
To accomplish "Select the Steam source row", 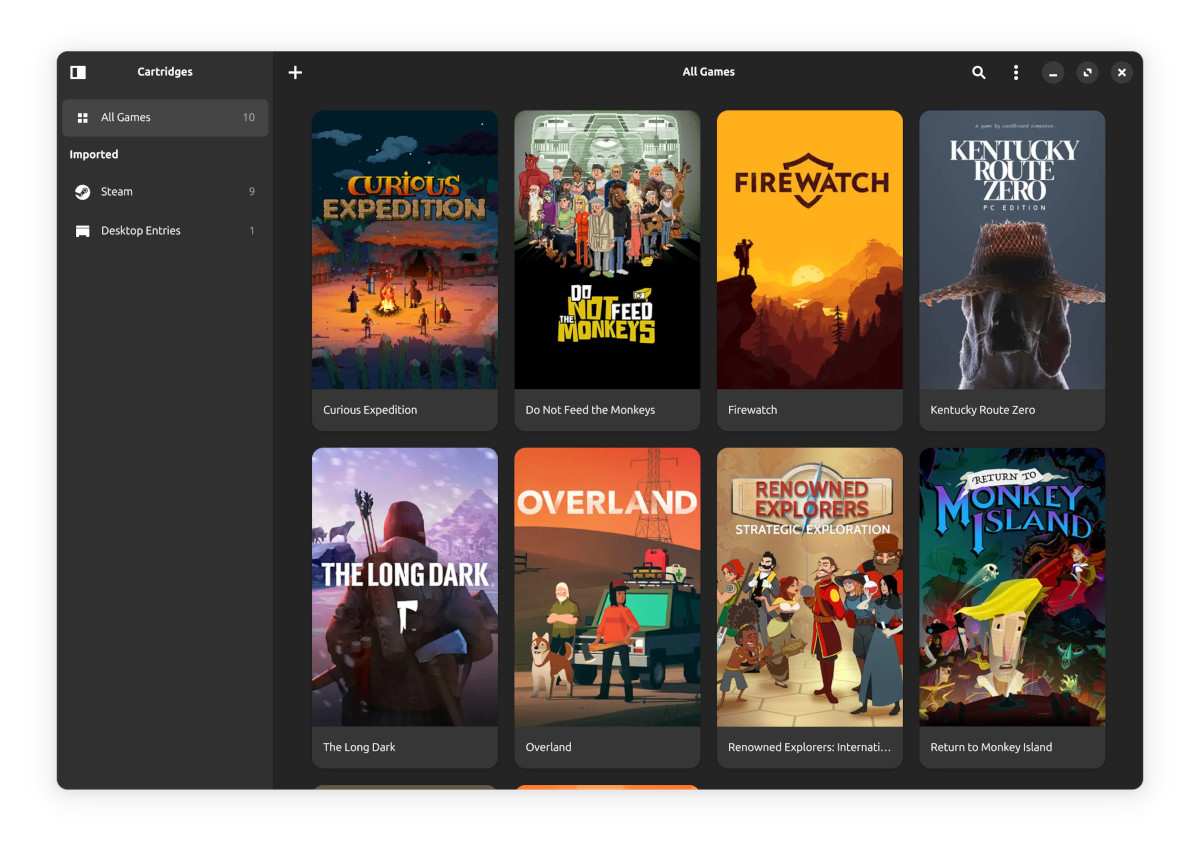I will coord(165,192).
